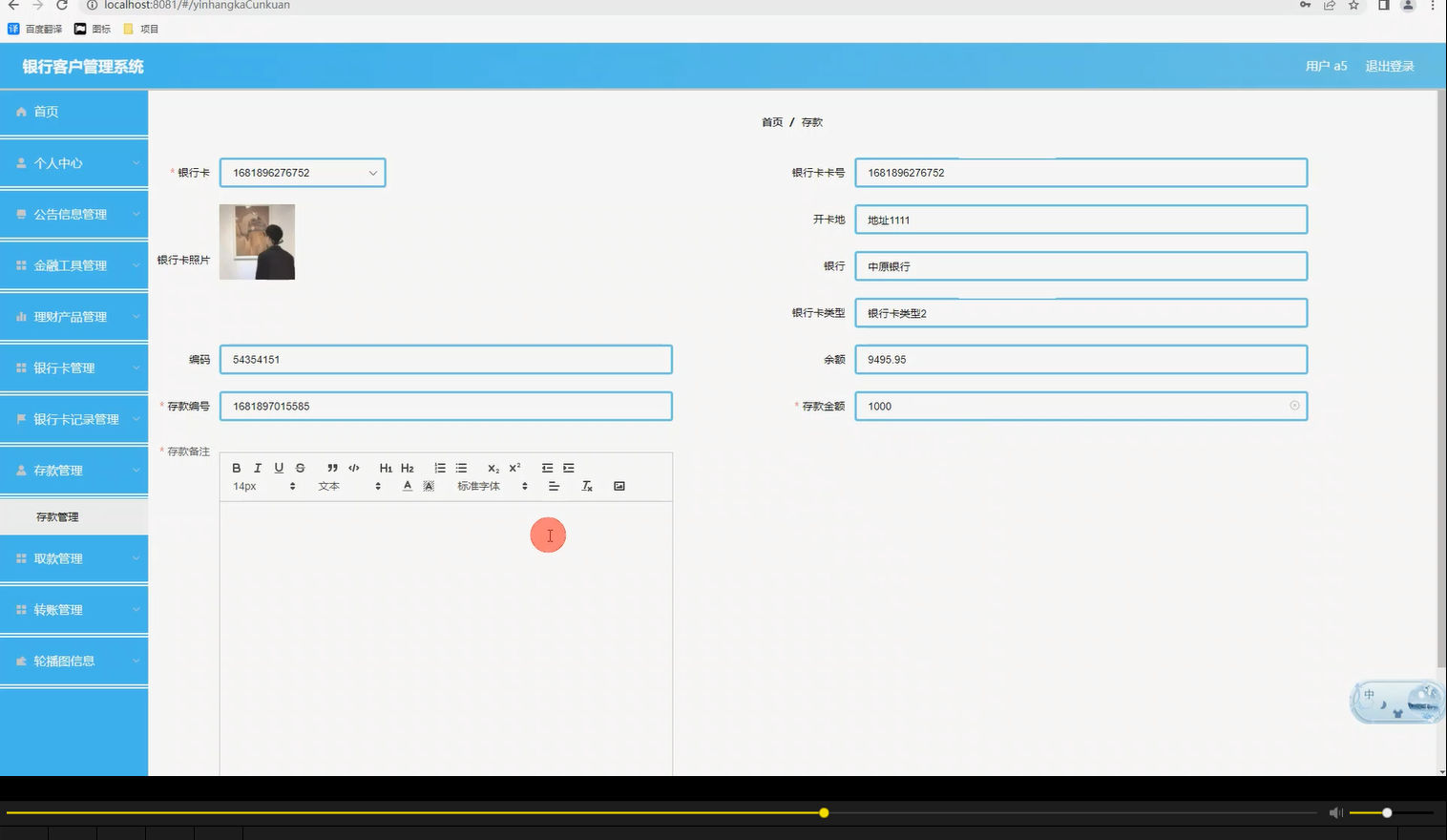Collapse 存款管理 sidebar menu
Viewport: 1447px width, 840px height.
73,471
